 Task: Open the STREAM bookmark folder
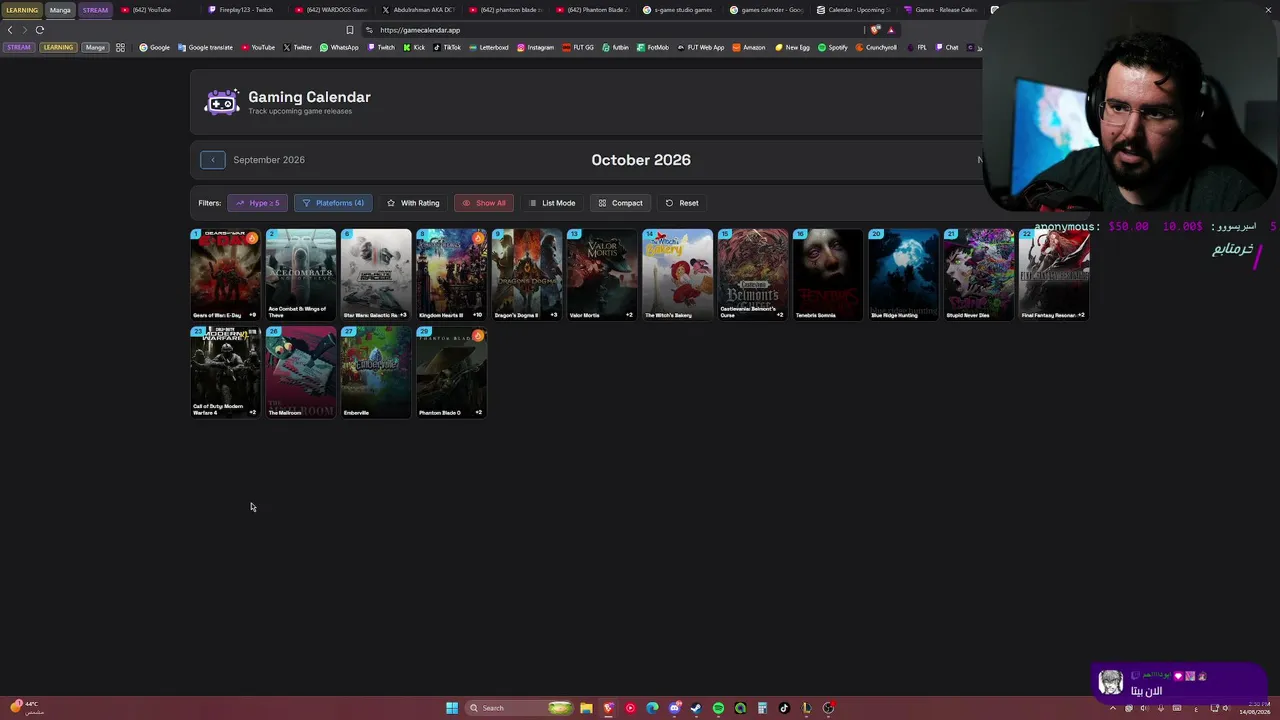[x=19, y=47]
